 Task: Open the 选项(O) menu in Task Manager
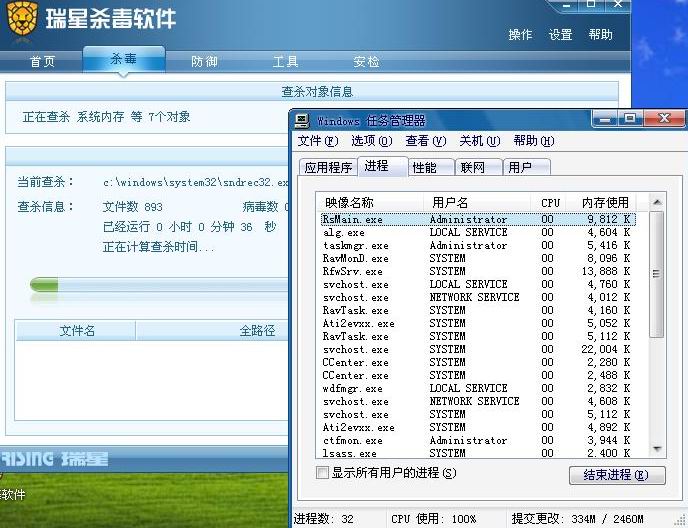click(x=372, y=141)
